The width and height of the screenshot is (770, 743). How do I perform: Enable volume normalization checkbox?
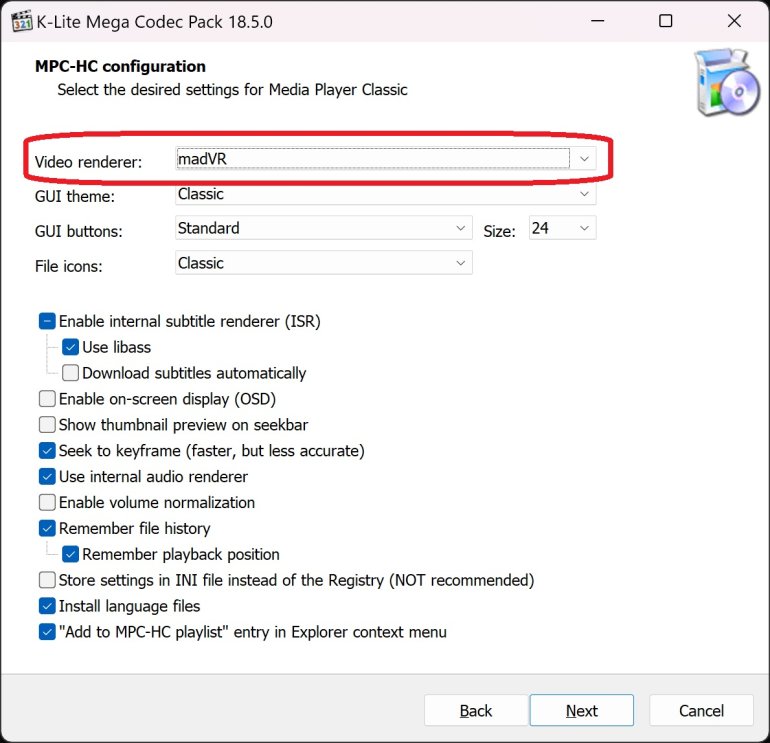48,503
